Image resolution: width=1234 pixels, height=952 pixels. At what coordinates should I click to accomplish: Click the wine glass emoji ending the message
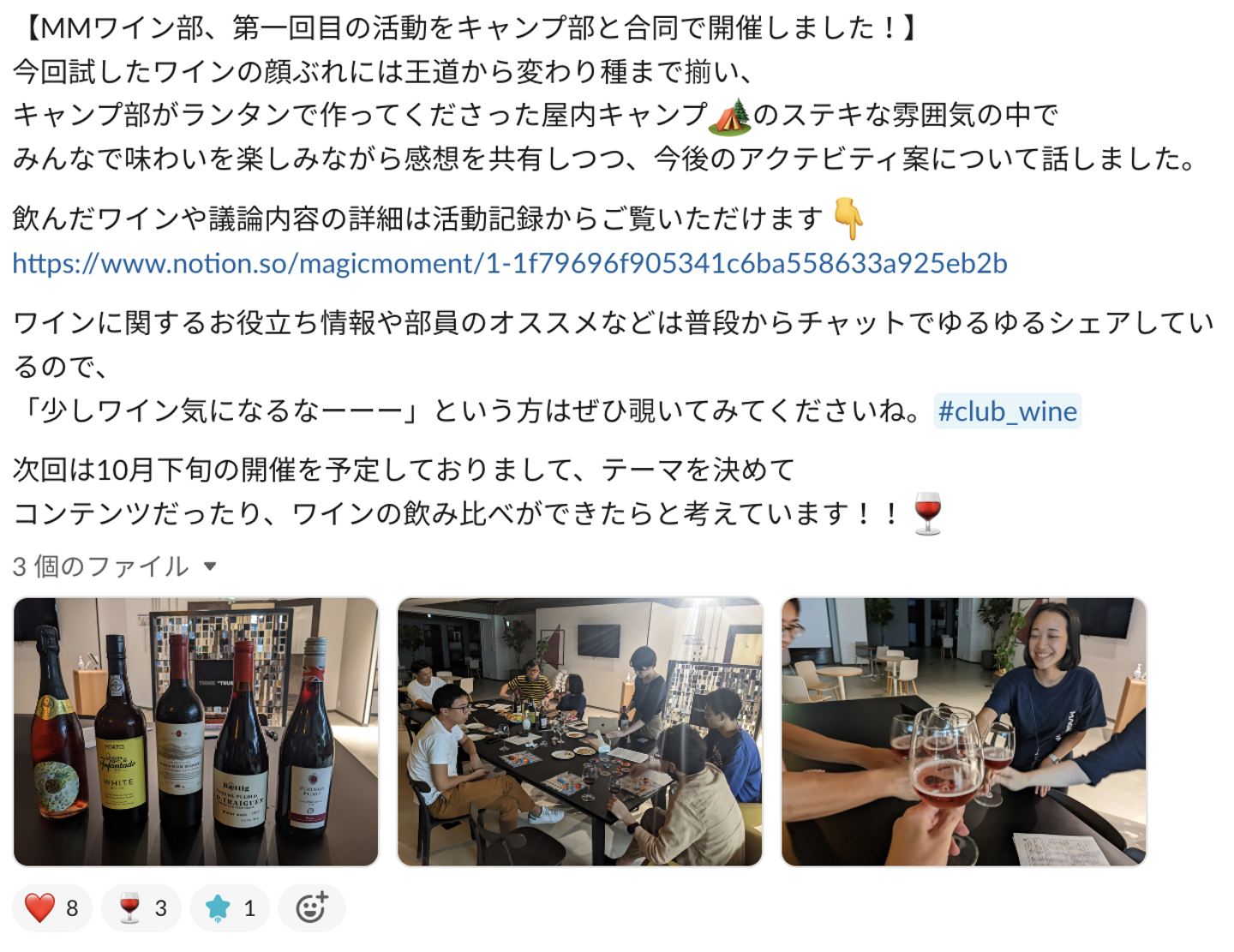tap(928, 513)
